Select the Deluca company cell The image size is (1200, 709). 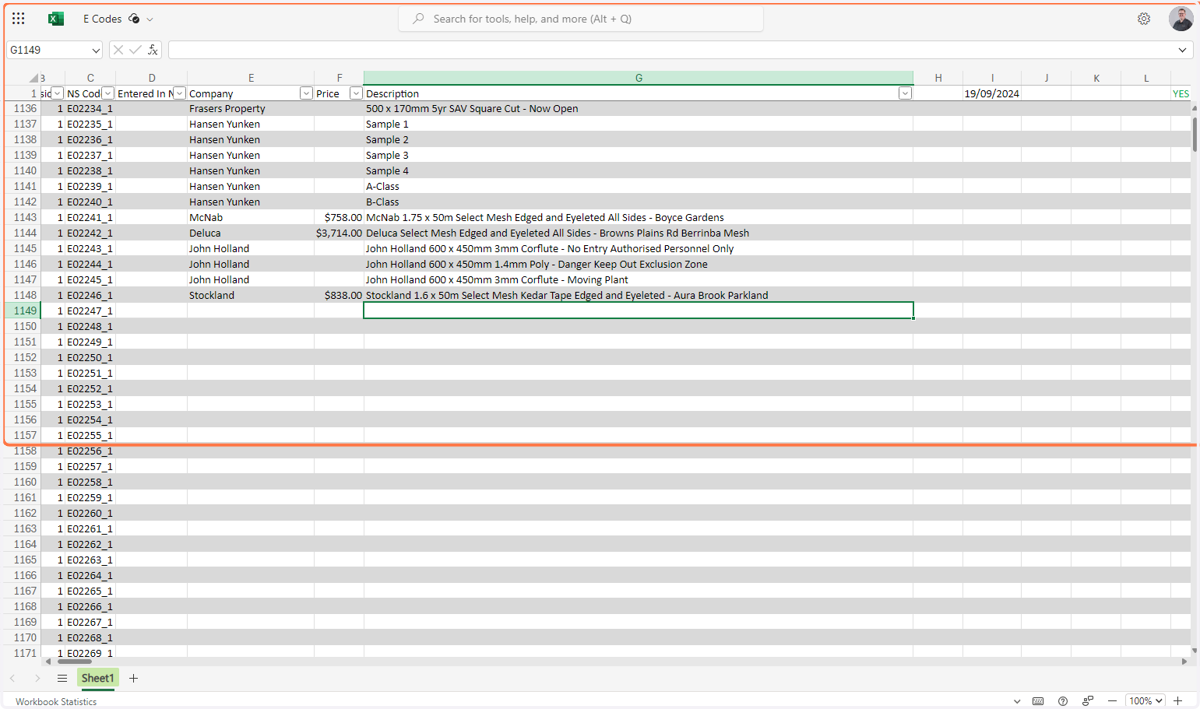251,233
